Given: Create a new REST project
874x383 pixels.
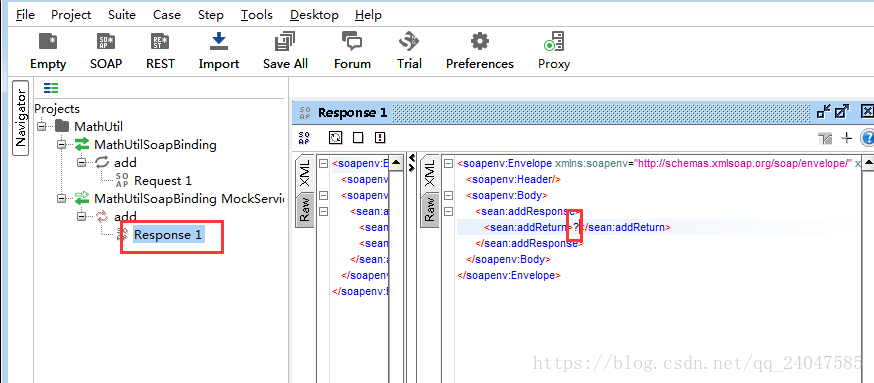Looking at the screenshot, I should click(x=161, y=51).
